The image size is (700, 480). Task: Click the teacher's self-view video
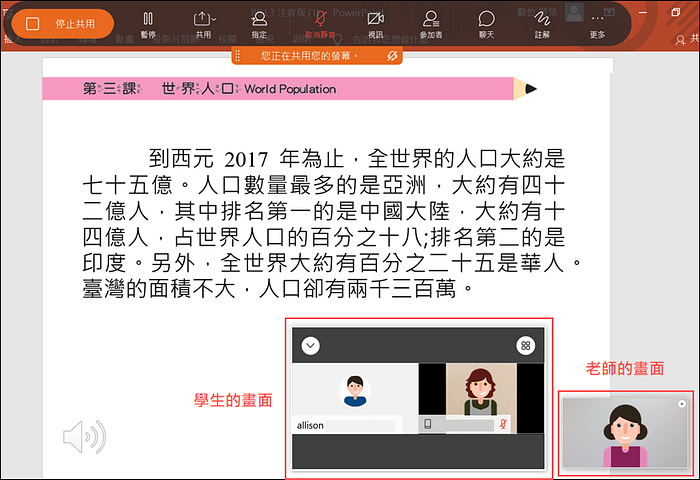[x=625, y=433]
